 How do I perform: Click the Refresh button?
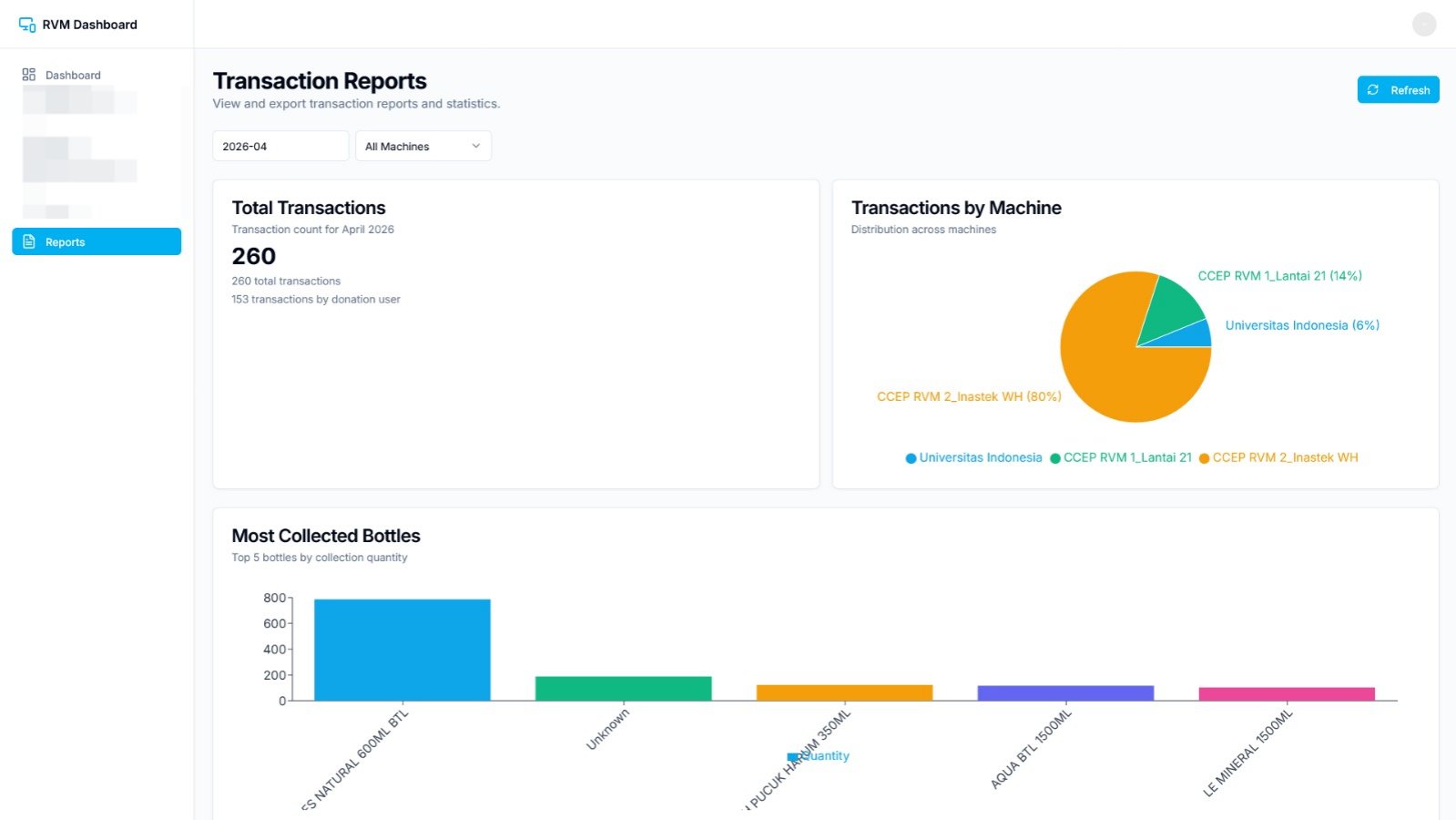pos(1398,90)
